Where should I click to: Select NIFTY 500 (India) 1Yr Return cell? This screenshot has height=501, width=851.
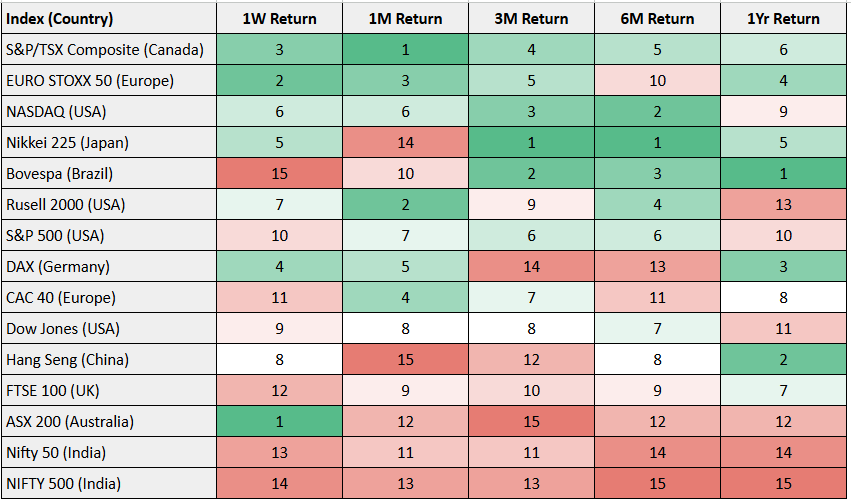point(784,483)
